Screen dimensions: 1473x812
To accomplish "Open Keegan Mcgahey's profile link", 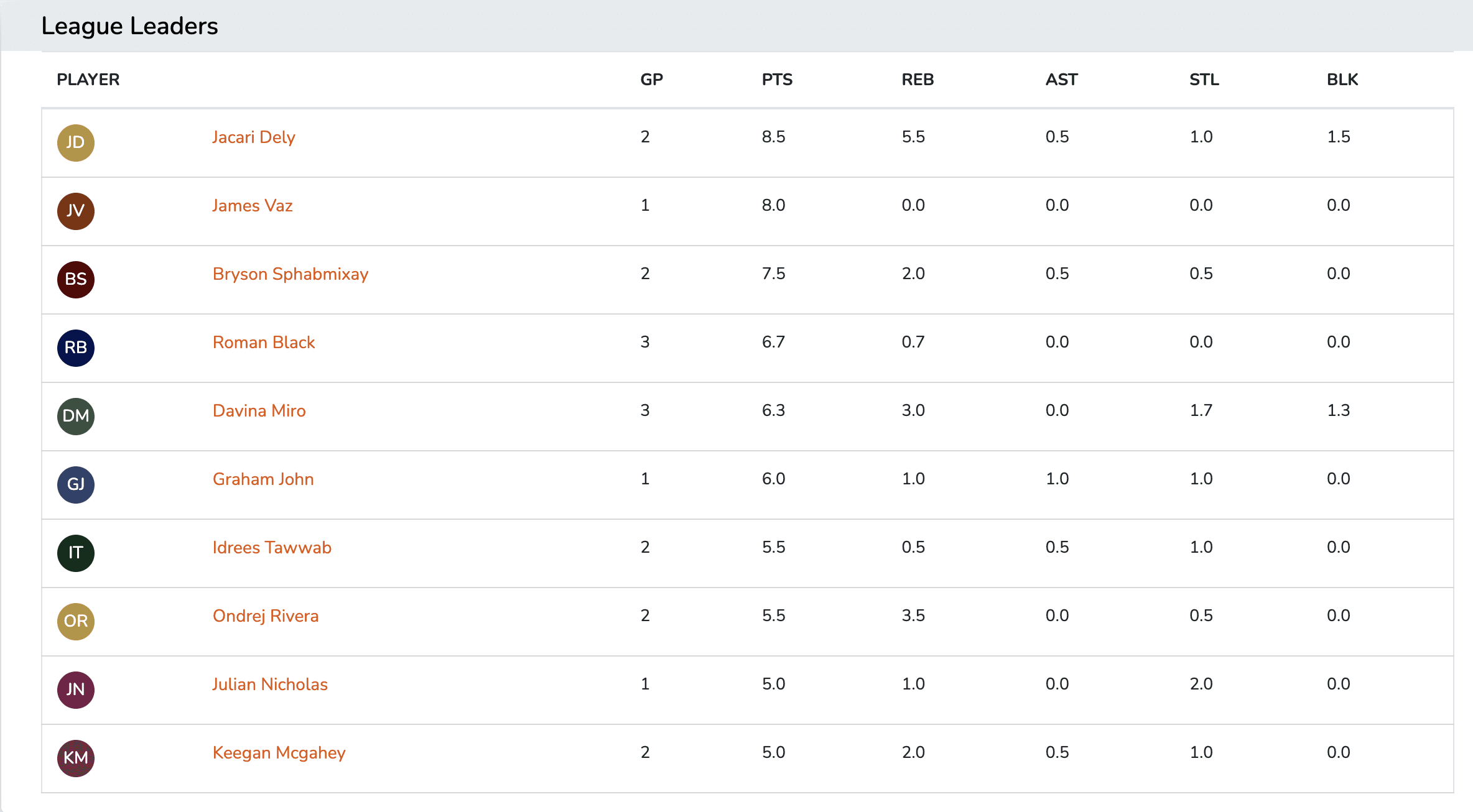I will click(x=279, y=753).
